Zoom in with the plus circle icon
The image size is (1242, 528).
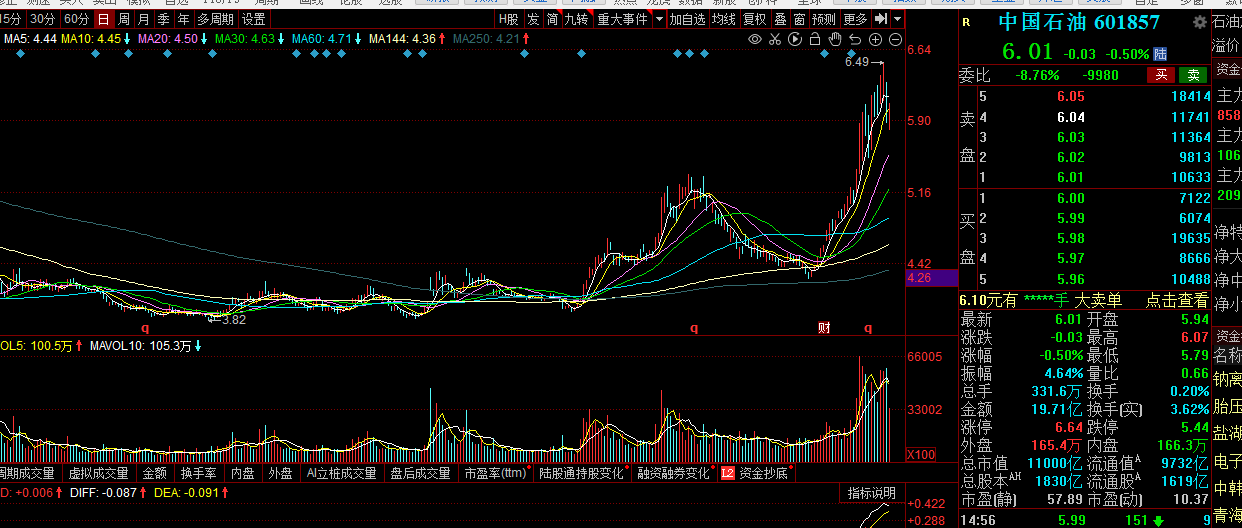875,39
